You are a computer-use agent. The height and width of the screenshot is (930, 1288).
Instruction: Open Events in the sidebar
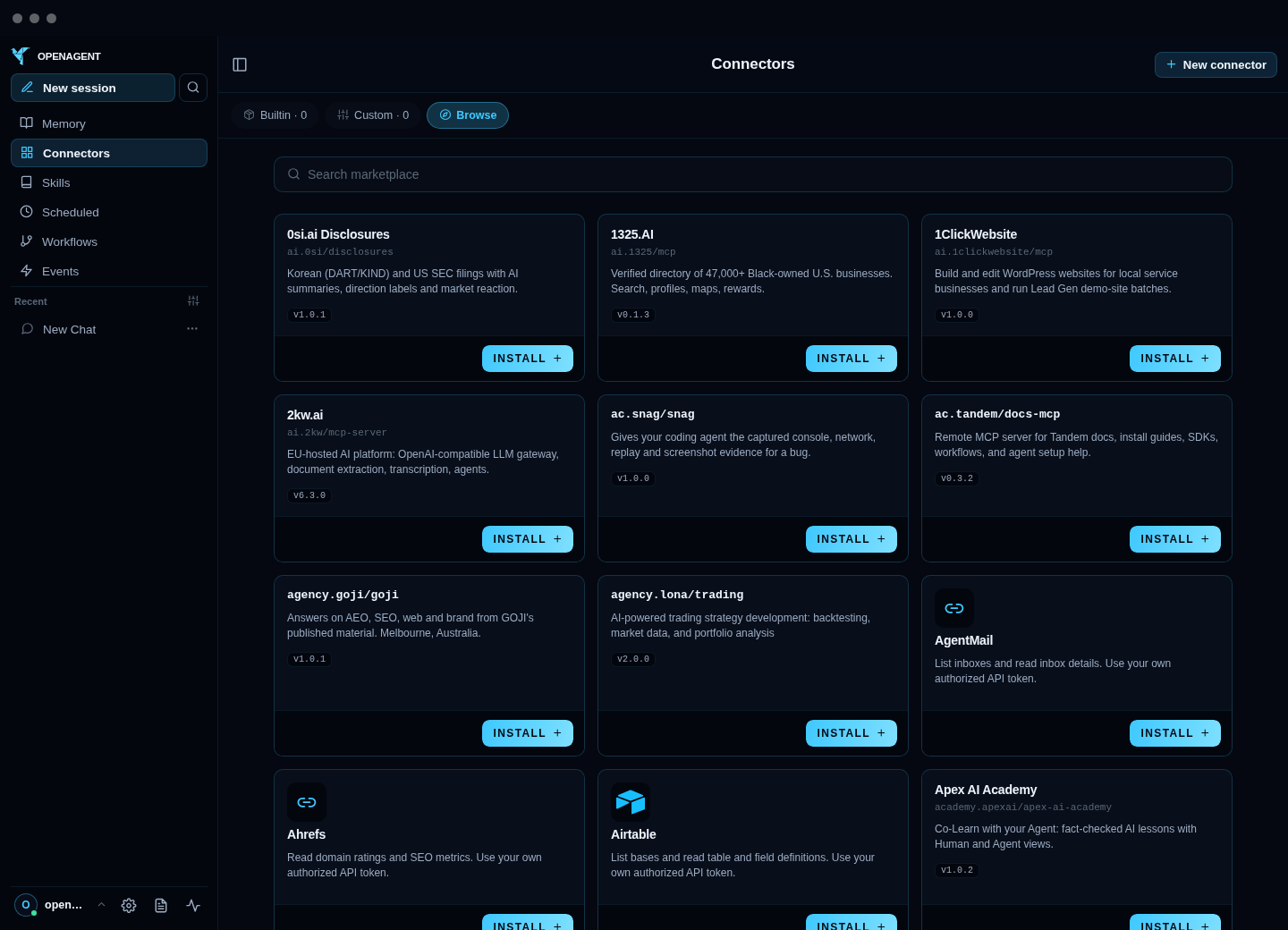click(109, 271)
